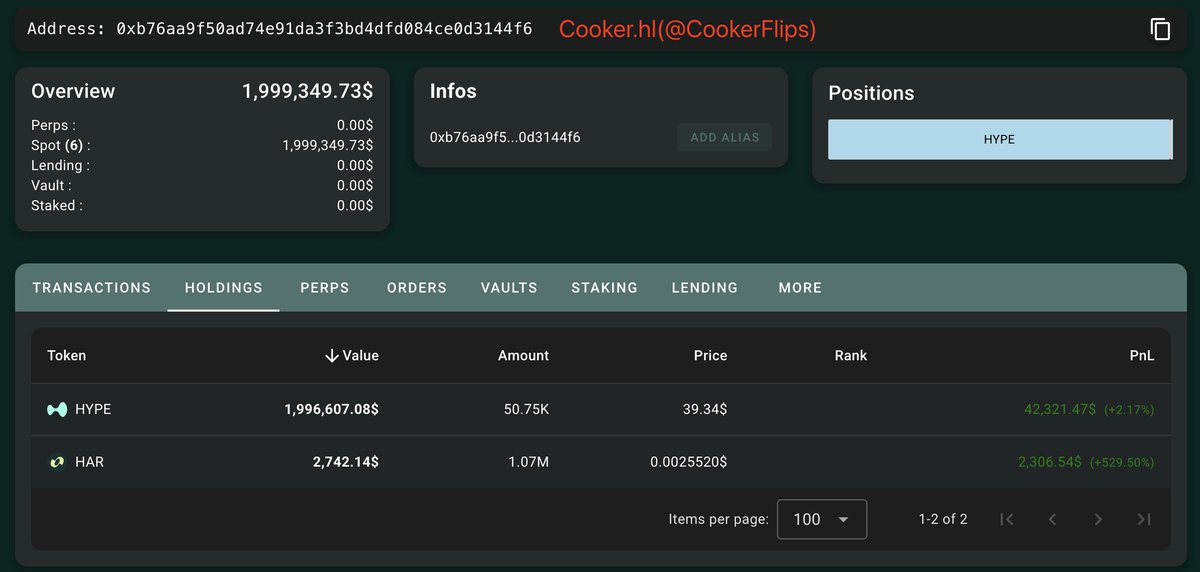
Task: Go to the first page of holdings
Action: tap(1007, 519)
